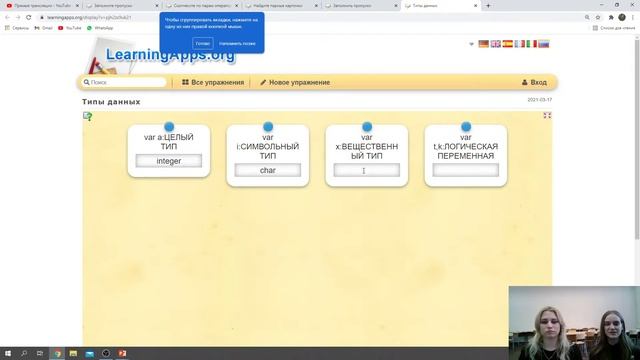Open the Windows Start menu
Image resolution: width=640 pixels, height=360 pixels.
point(8,353)
